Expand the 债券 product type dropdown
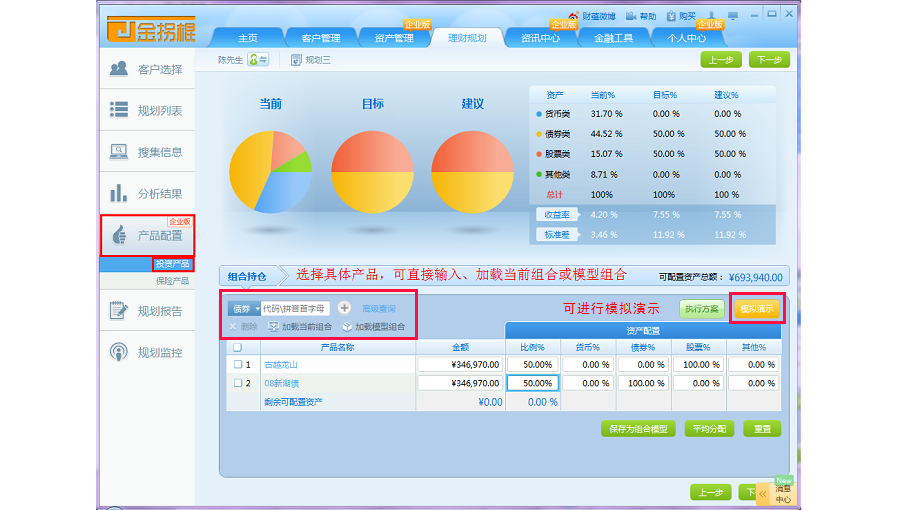Image resolution: width=900 pixels, height=510 pixels. coord(256,309)
